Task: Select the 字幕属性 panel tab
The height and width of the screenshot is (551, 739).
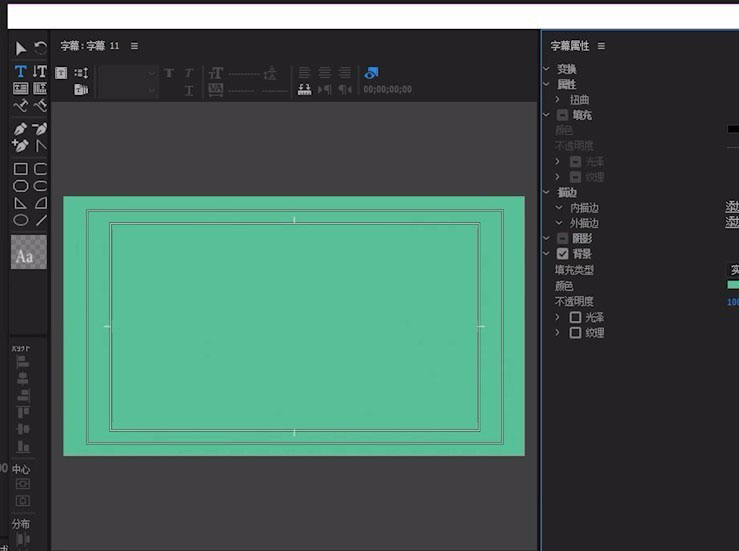Action: pyautogui.click(x=570, y=46)
